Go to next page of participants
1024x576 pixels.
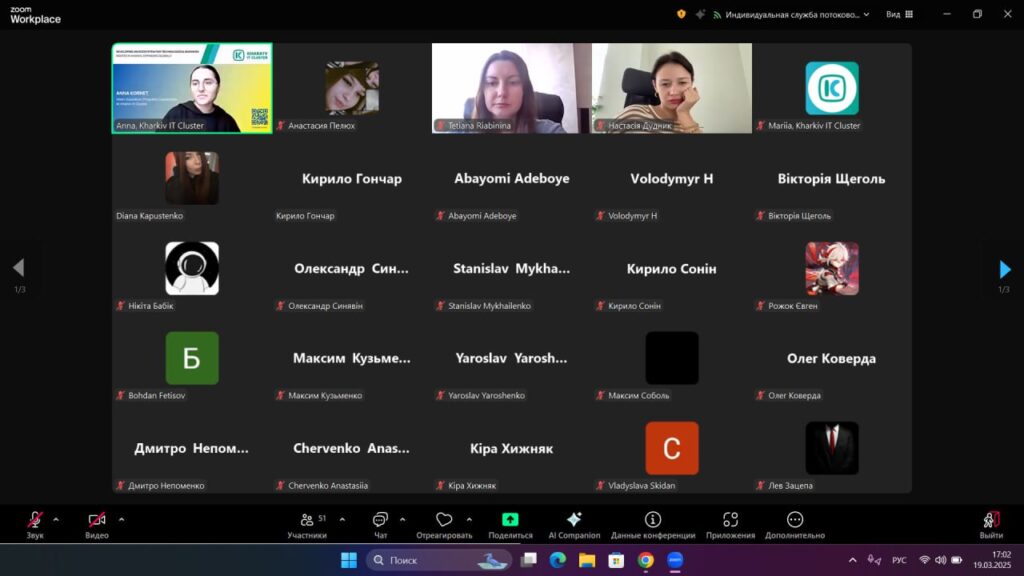1004,269
